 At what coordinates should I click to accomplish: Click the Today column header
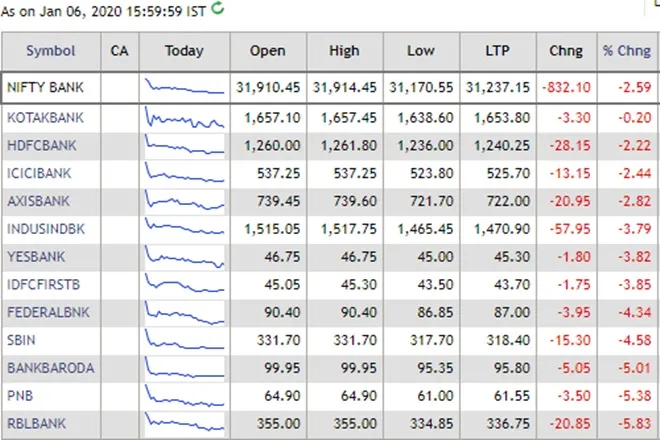coord(184,51)
